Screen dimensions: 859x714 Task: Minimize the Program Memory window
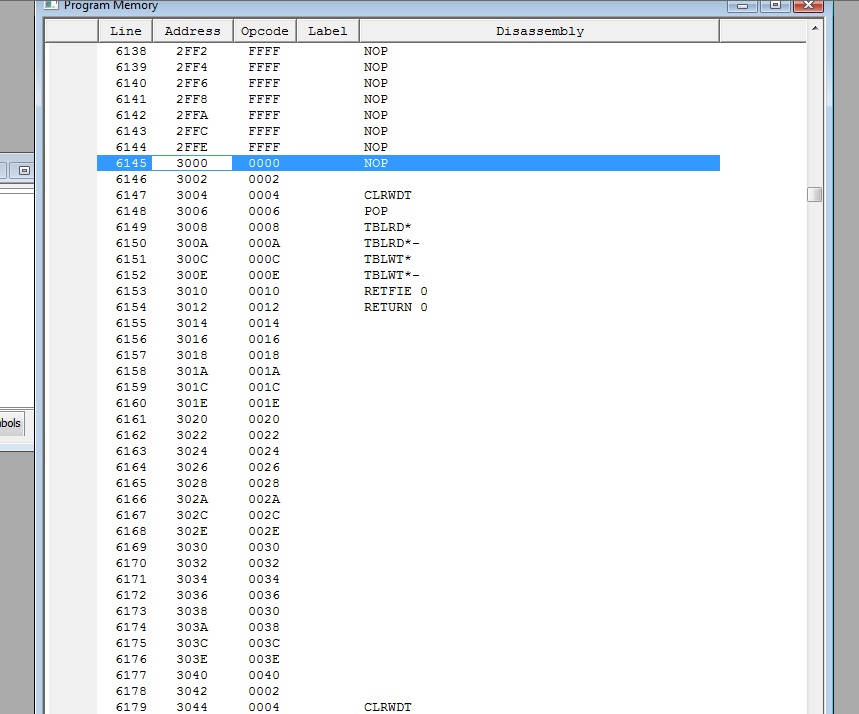click(742, 5)
